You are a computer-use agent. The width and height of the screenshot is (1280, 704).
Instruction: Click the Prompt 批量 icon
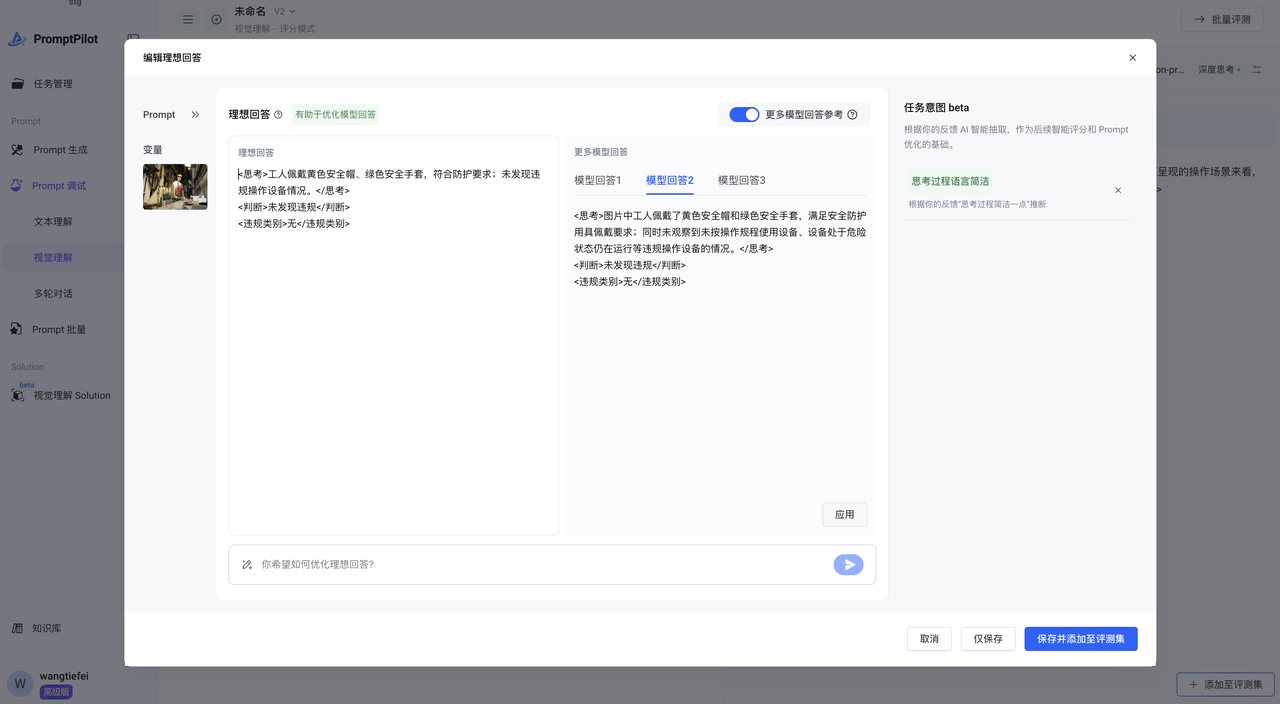click(18, 330)
